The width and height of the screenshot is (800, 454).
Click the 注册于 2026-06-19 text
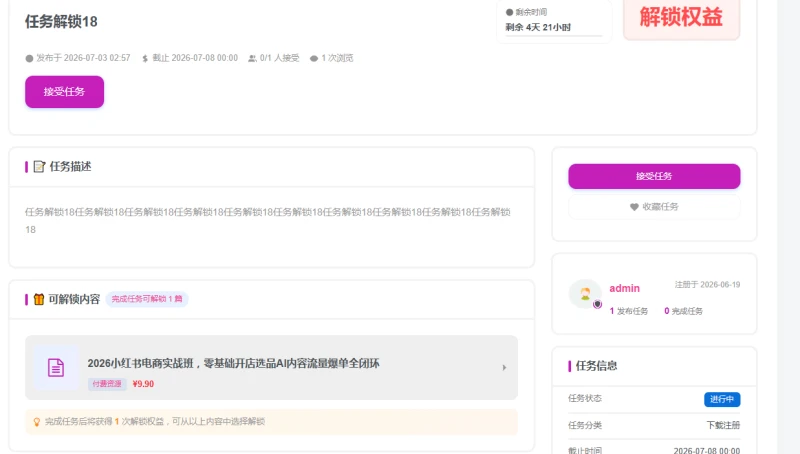tap(708, 285)
